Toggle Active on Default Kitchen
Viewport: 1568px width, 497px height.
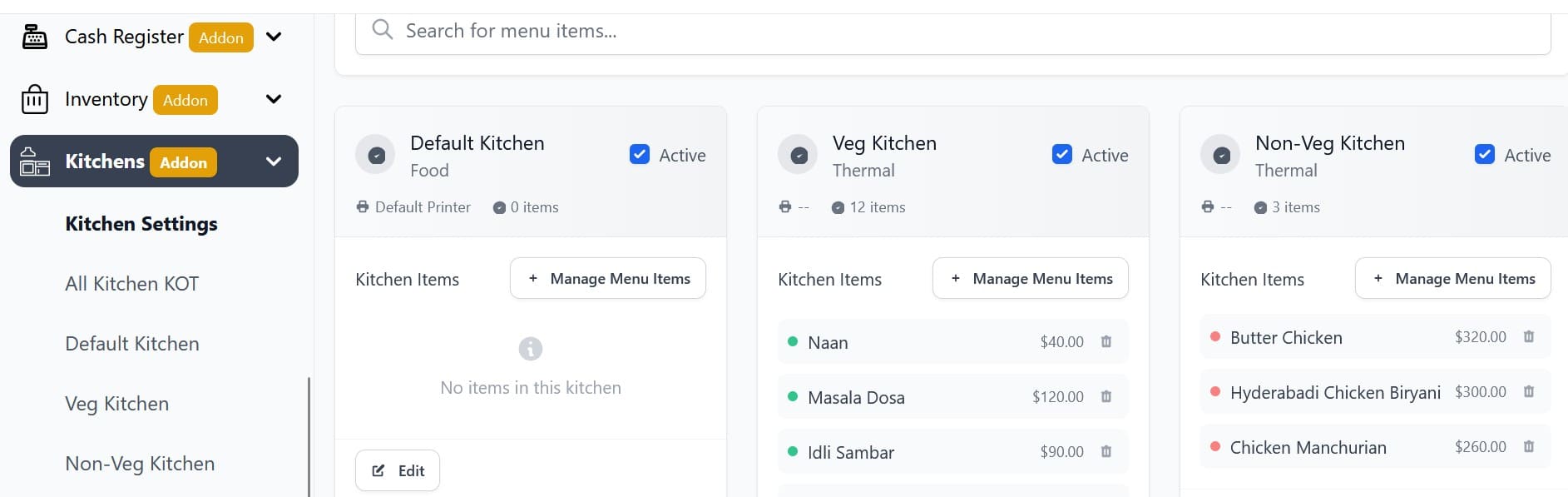pos(640,154)
